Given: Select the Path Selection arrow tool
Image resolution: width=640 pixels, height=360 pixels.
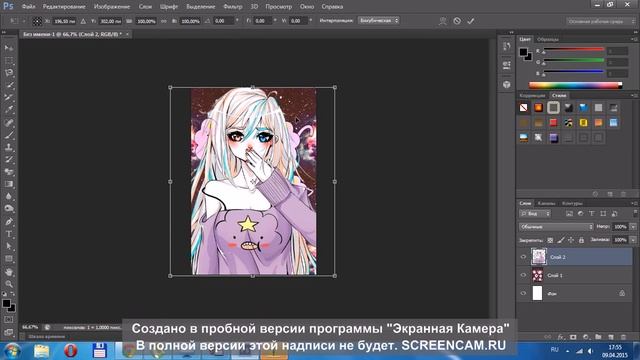Looking at the screenshot, I should (9, 247).
